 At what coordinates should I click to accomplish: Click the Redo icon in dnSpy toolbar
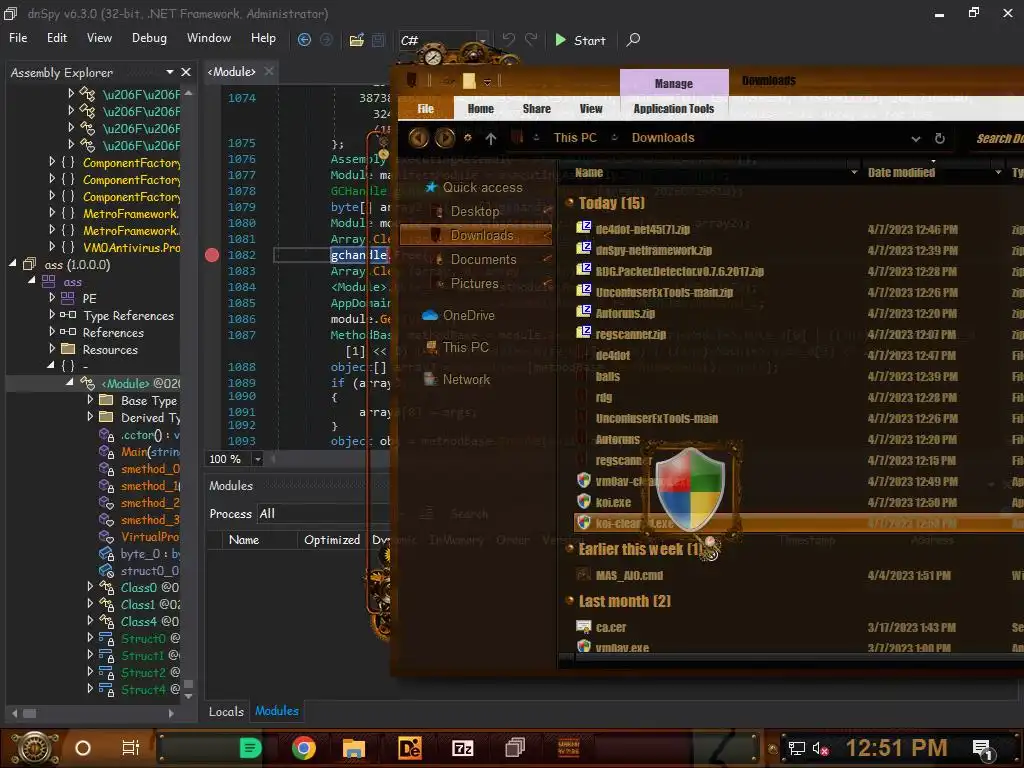(532, 40)
